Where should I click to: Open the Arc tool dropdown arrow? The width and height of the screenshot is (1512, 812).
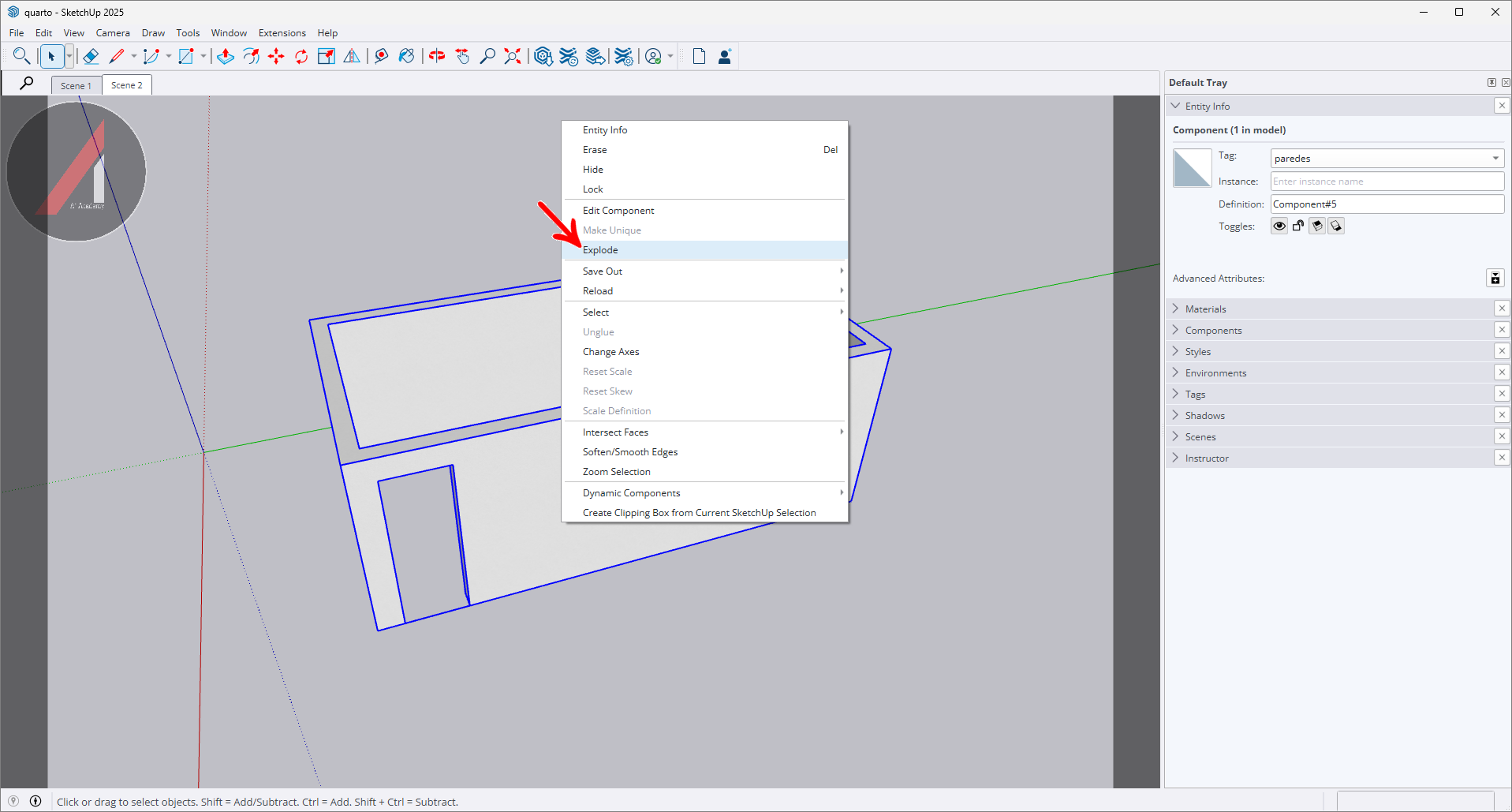[x=168, y=56]
